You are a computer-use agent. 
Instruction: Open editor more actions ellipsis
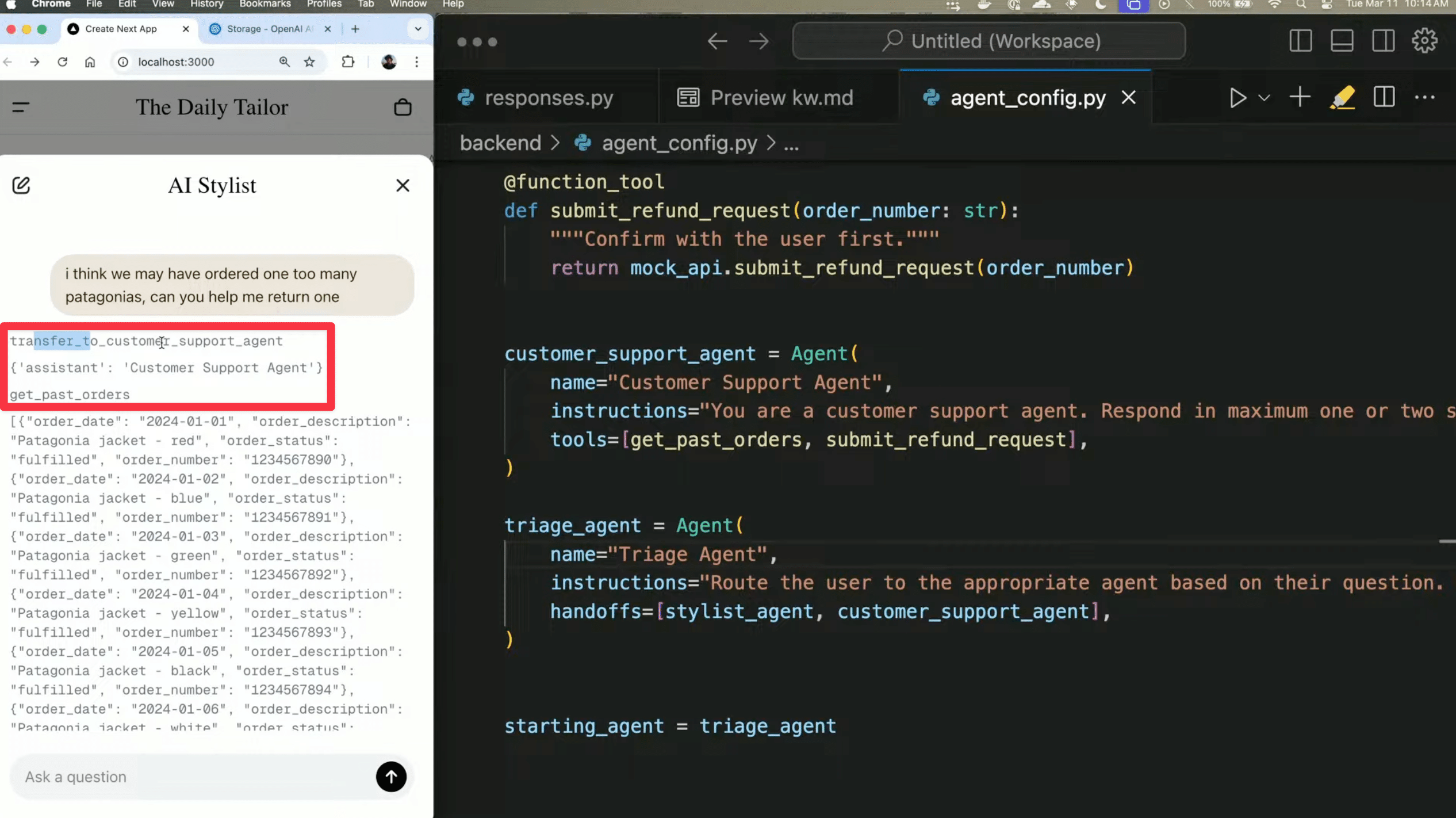[1424, 98]
